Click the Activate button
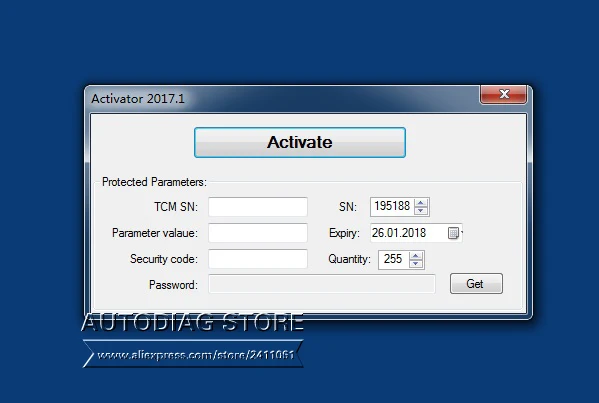Image resolution: width=599 pixels, height=403 pixels. pyautogui.click(x=300, y=142)
